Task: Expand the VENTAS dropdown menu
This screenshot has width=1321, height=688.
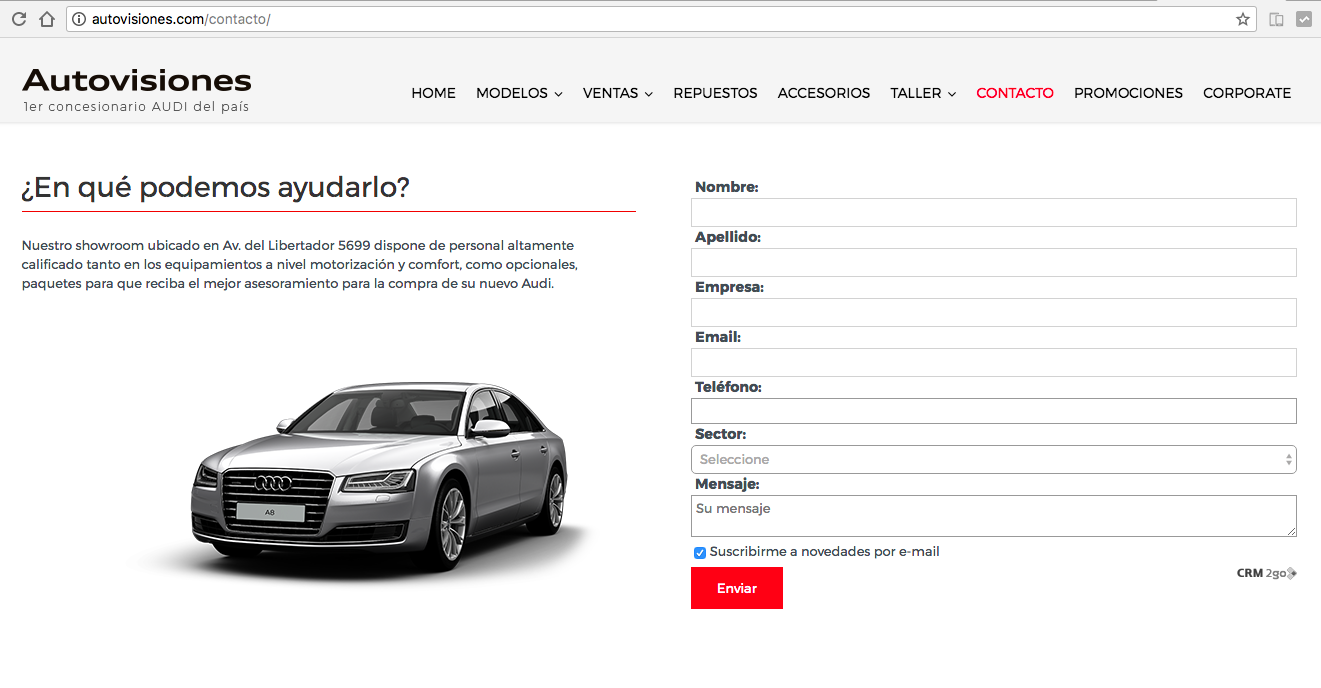Action: point(618,93)
